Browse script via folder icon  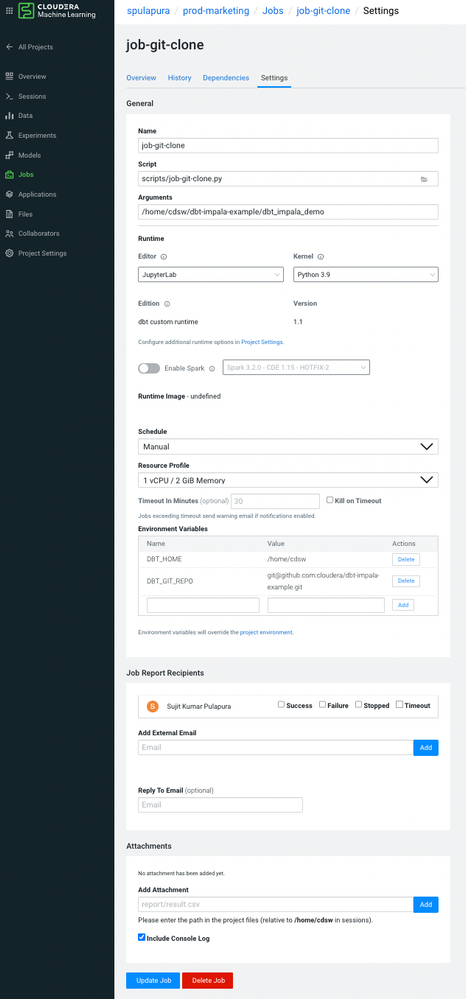pyautogui.click(x=424, y=179)
